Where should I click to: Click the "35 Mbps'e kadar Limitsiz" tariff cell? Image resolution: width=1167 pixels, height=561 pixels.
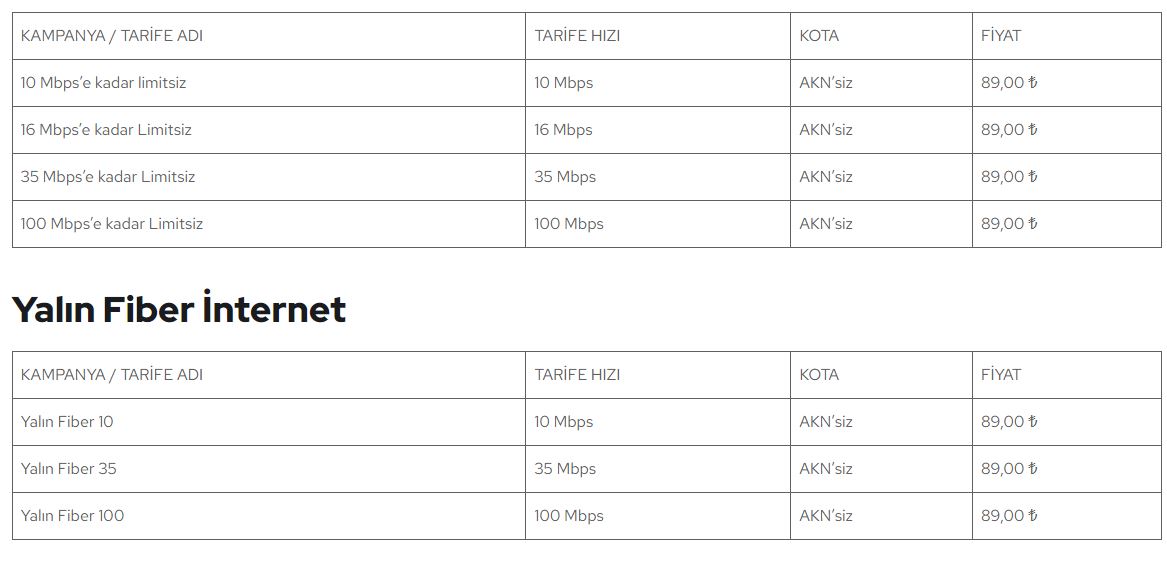(108, 176)
